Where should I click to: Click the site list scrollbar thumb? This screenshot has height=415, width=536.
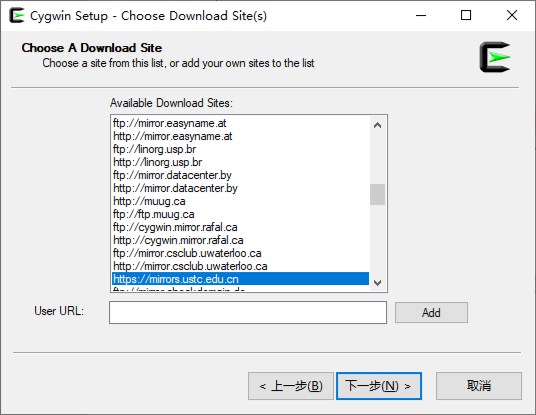[377, 195]
